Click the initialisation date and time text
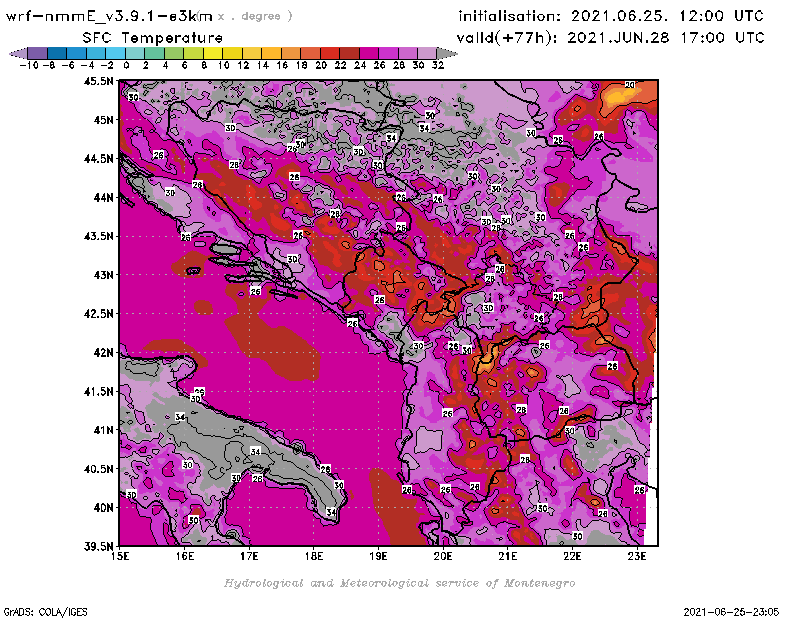Screen dimensions: 800x618 click(610, 16)
